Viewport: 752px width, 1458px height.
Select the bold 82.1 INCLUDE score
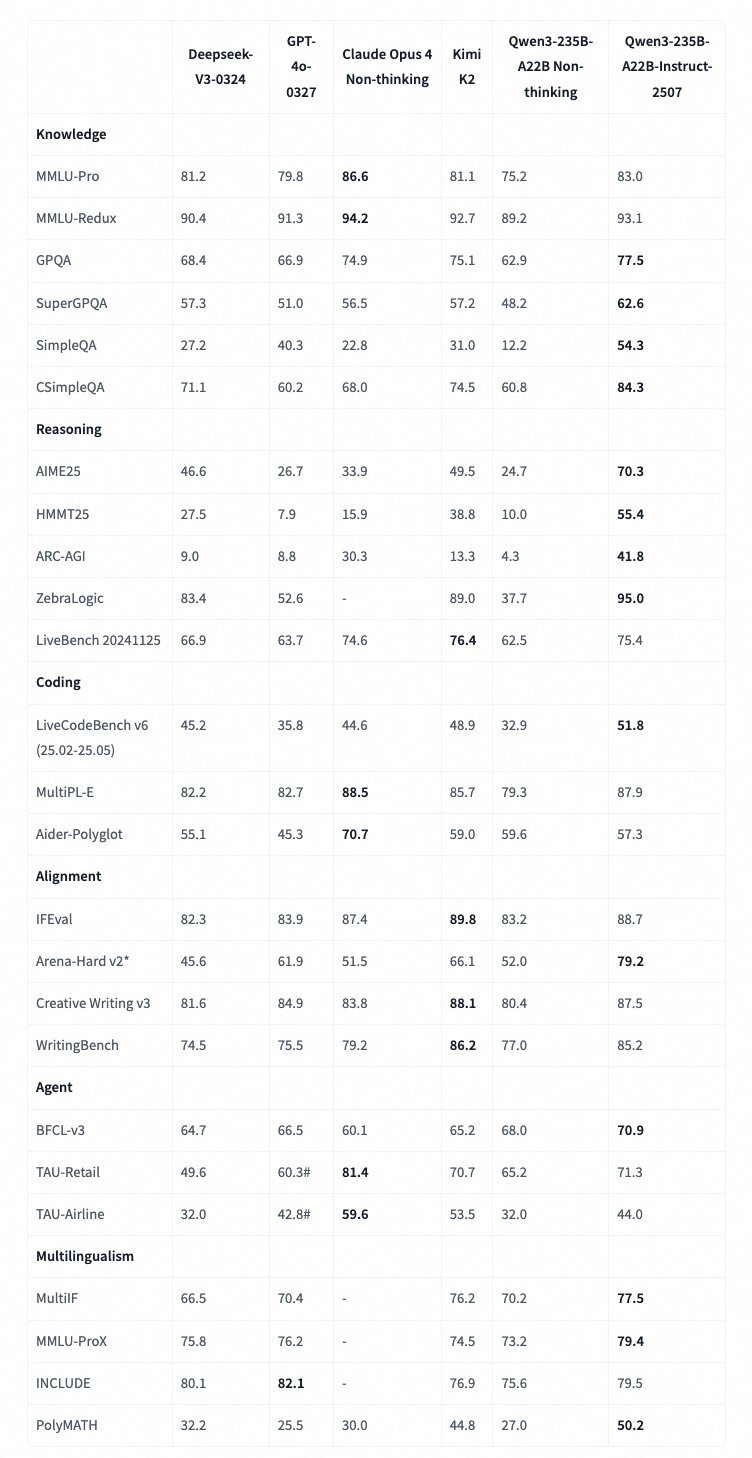(x=290, y=1383)
